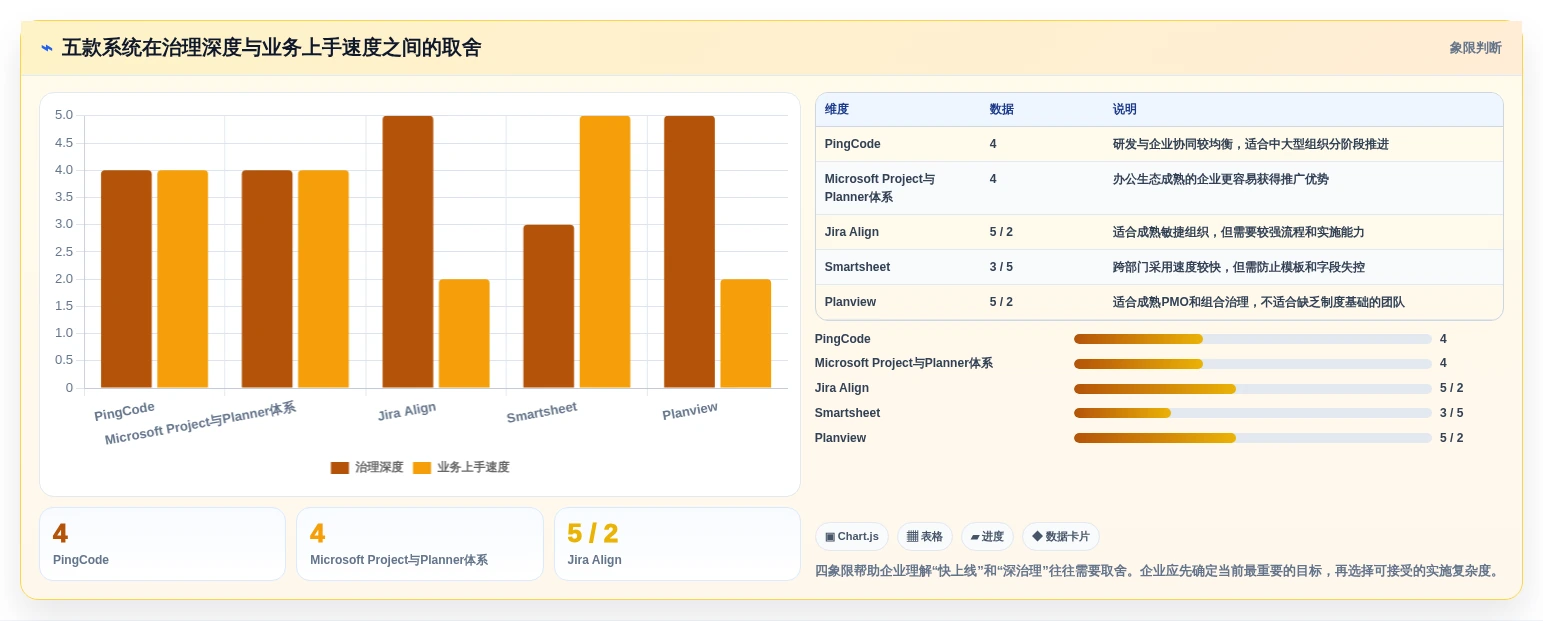Click Jira Align 治理深度 bar
Image resolution: width=1543 pixels, height=621 pixels.
[x=408, y=252]
